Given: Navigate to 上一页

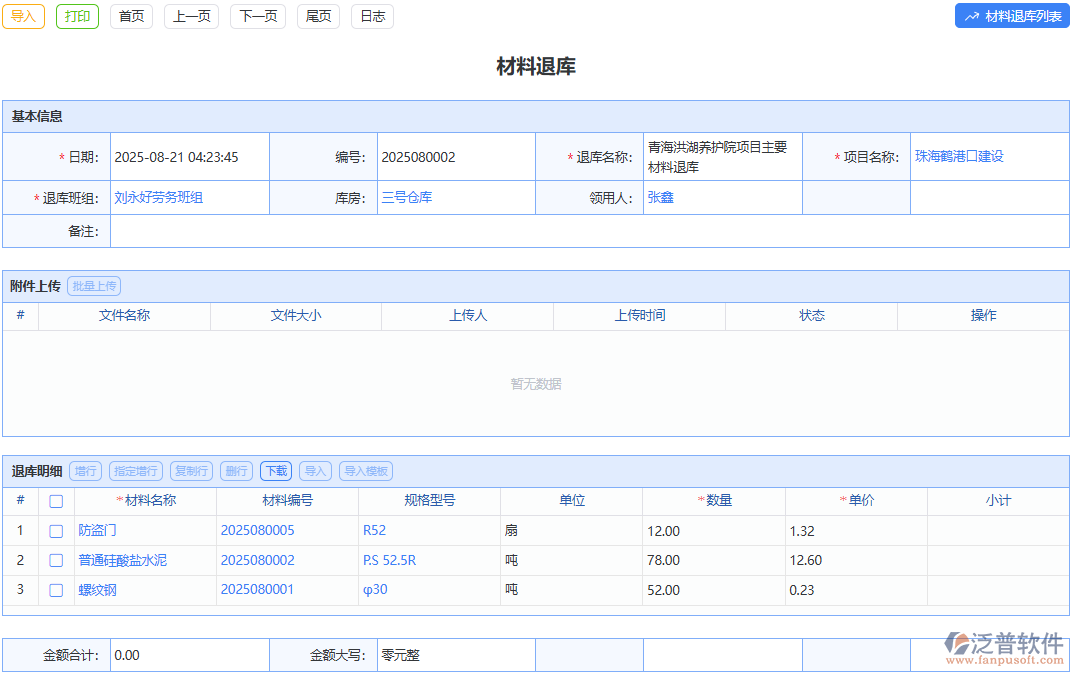Looking at the screenshot, I should 191,16.
